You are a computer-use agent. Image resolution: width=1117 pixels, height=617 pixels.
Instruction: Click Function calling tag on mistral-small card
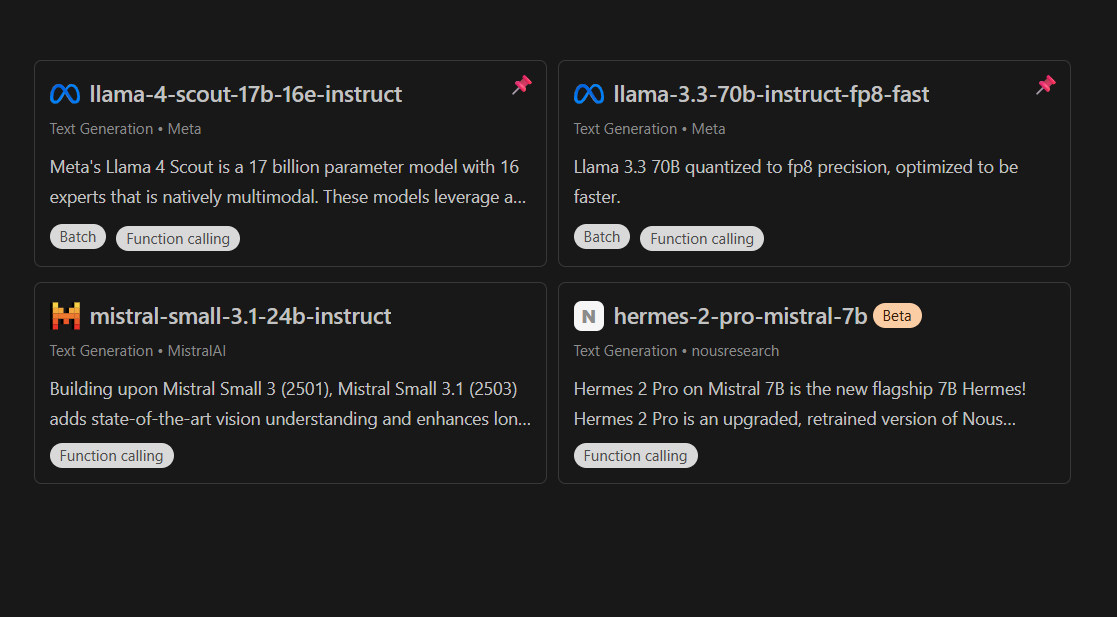112,456
